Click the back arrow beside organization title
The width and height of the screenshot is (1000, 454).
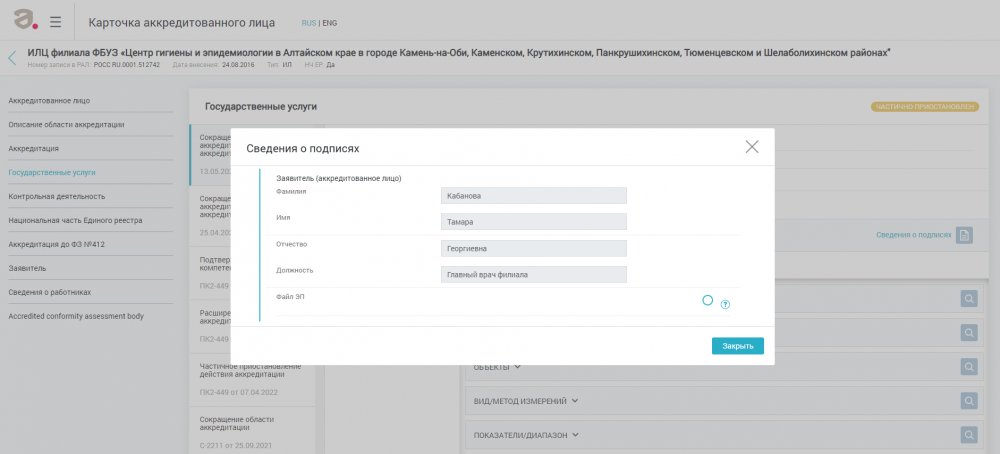[12, 57]
